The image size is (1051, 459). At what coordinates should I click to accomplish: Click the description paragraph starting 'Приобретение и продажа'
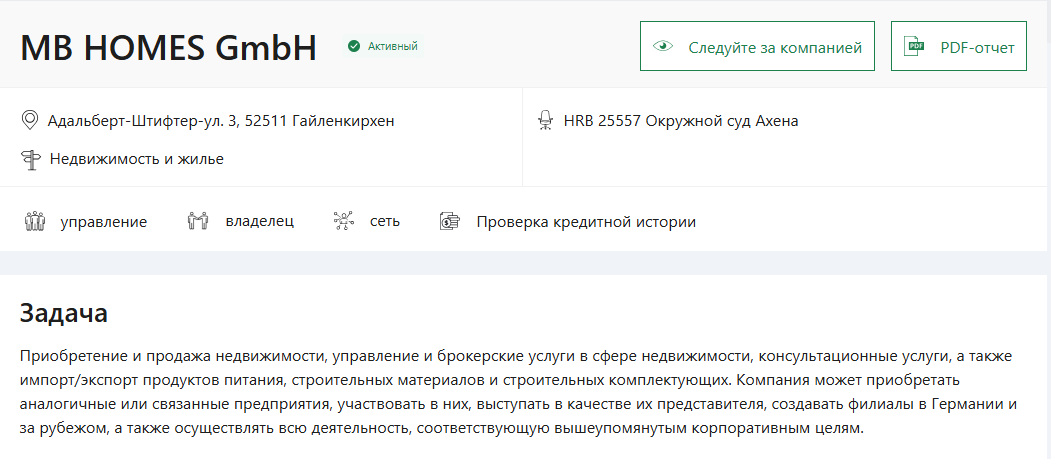[x=519, y=392]
